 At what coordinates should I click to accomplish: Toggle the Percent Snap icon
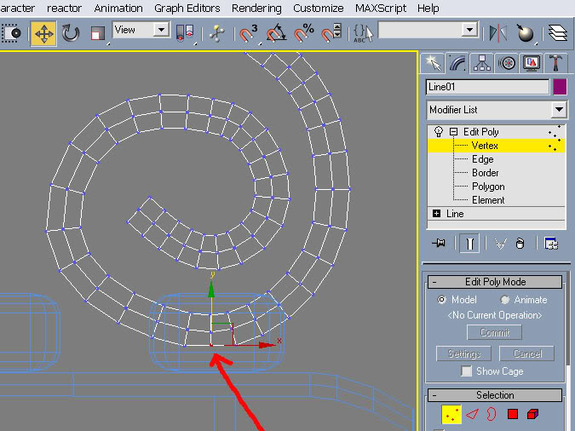click(304, 33)
